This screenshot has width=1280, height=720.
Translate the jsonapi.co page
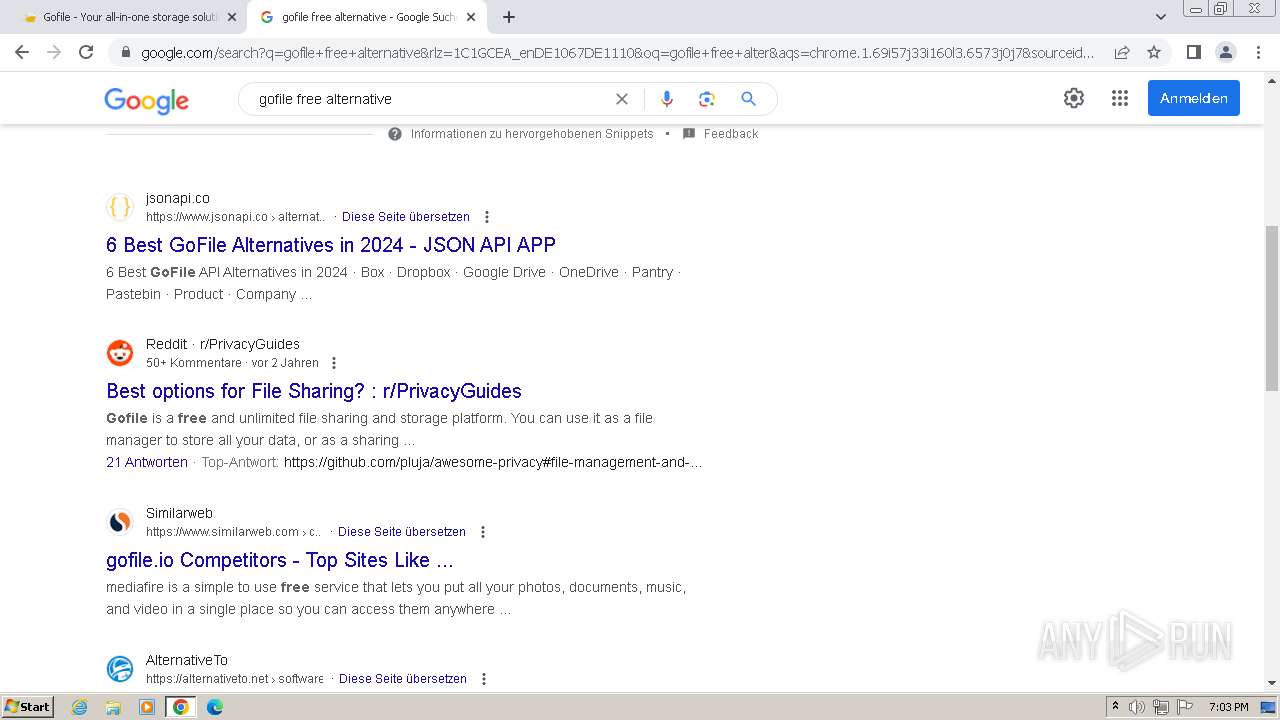(x=406, y=217)
